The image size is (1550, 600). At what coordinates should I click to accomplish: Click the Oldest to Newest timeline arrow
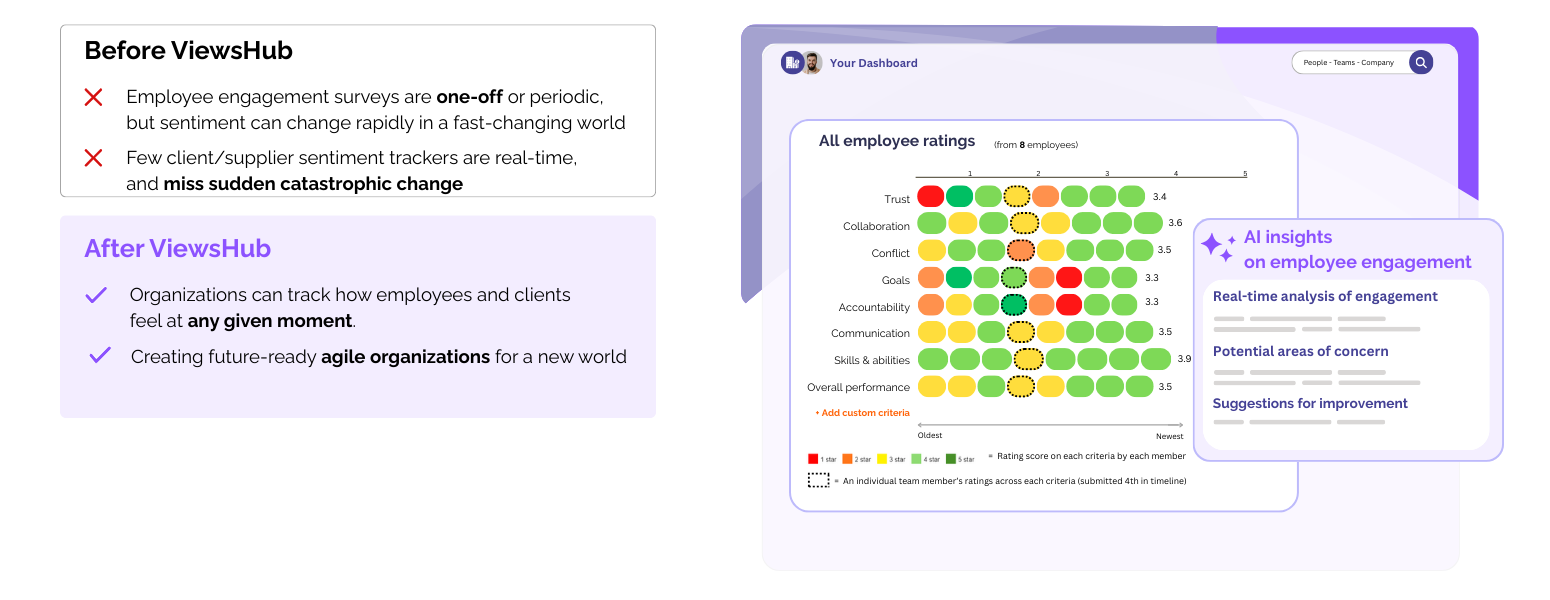1050,425
